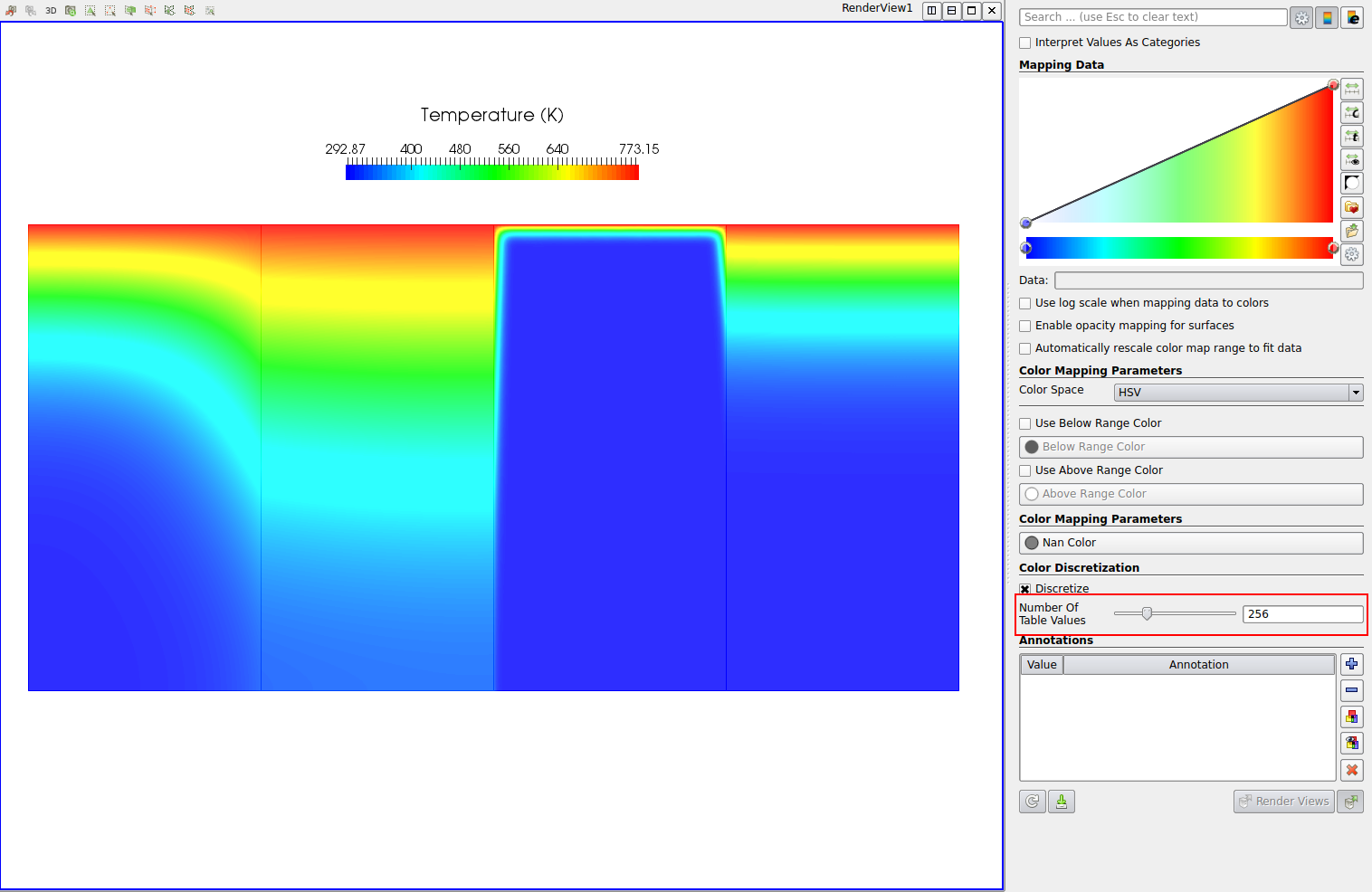Select the blue color node on gradient bar
The image size is (1372, 892).
[x=1025, y=248]
